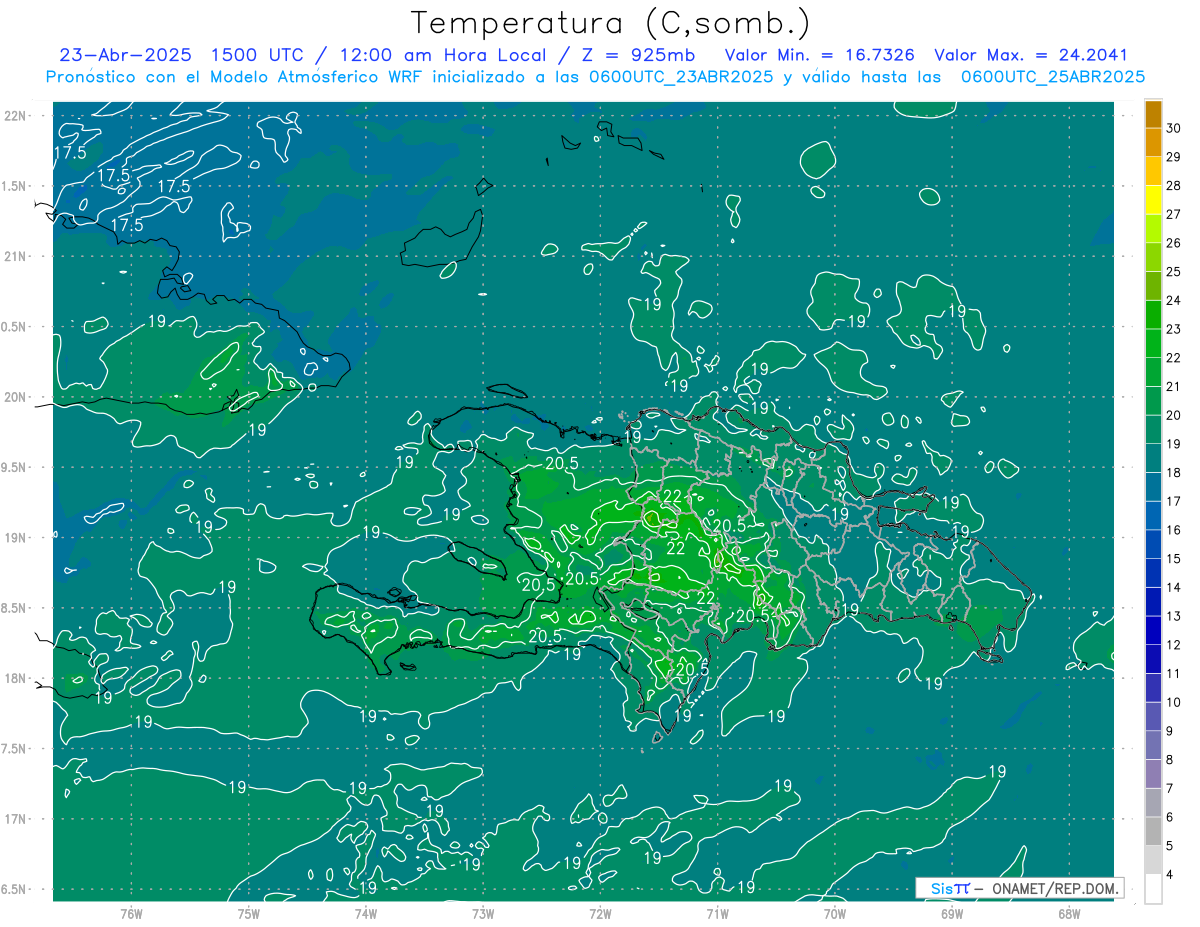The image size is (1200, 927).
Task: Click the "17N" latitude axis label
Action: pyautogui.click(x=17, y=819)
